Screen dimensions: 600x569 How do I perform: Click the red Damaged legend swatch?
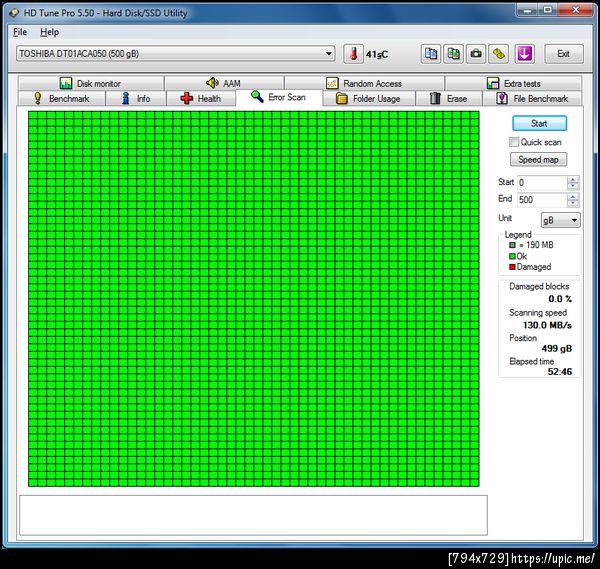[512, 267]
